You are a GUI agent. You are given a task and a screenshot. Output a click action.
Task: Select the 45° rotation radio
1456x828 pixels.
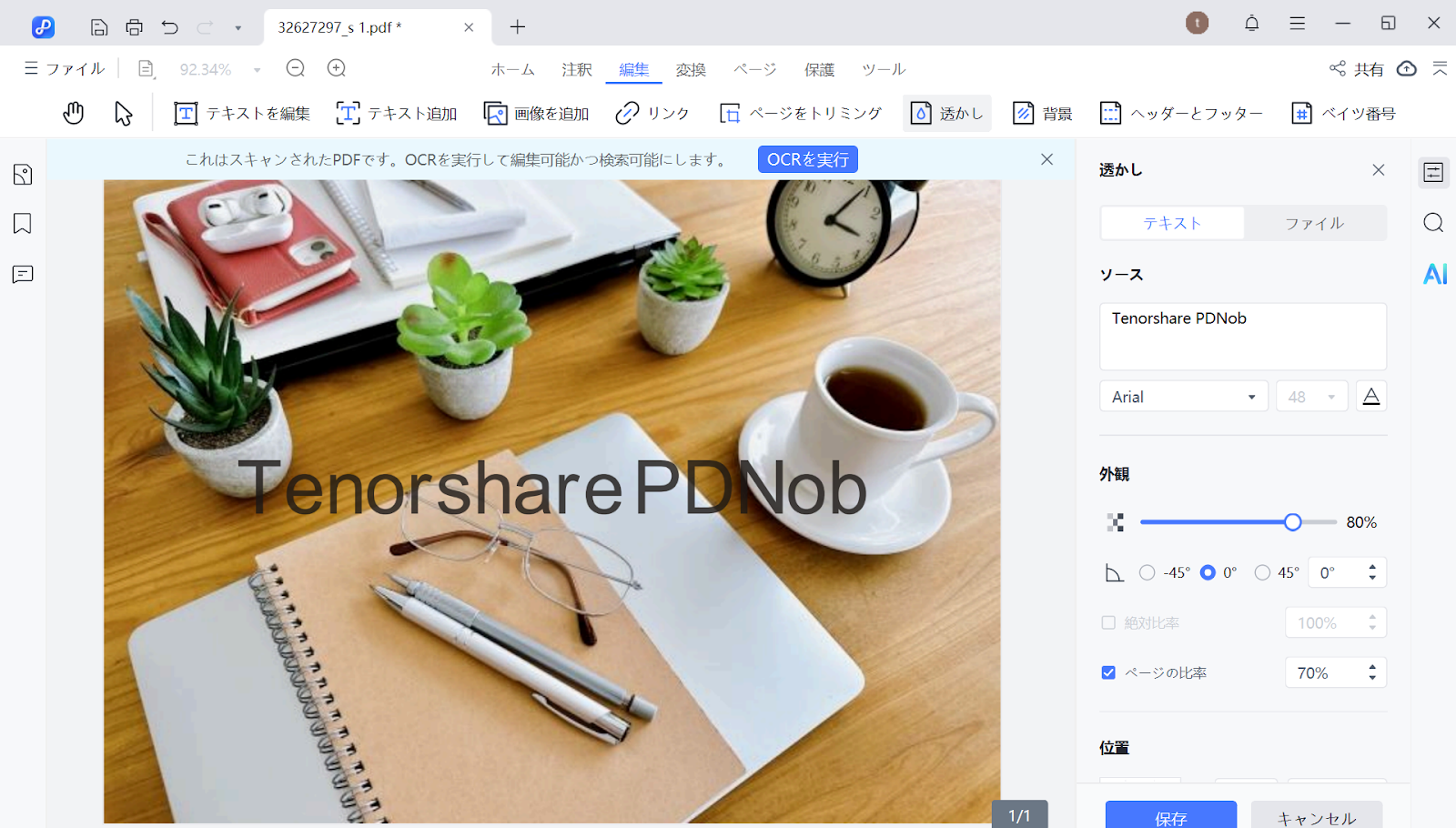click(1262, 572)
